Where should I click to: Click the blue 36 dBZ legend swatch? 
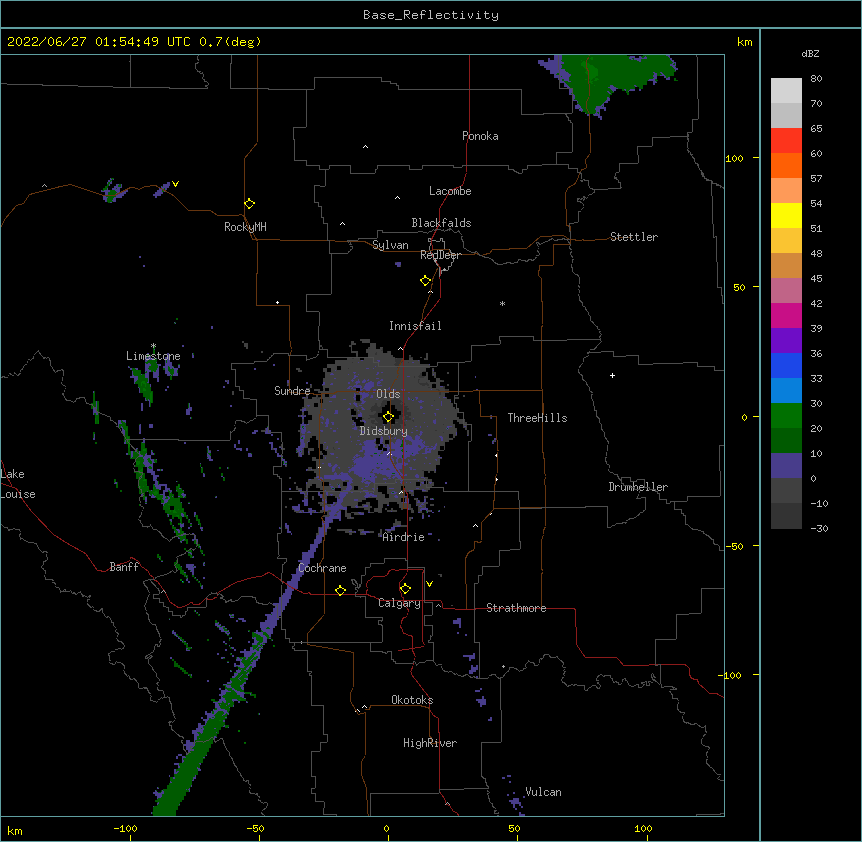(x=786, y=365)
